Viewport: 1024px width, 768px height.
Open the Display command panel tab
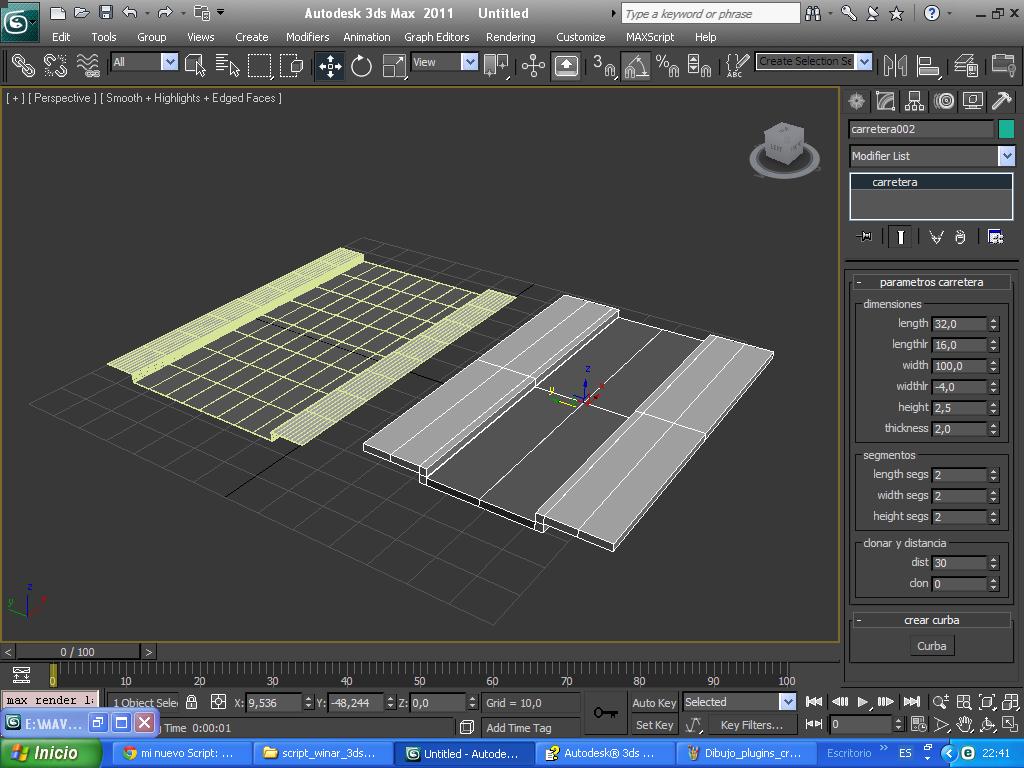point(972,101)
